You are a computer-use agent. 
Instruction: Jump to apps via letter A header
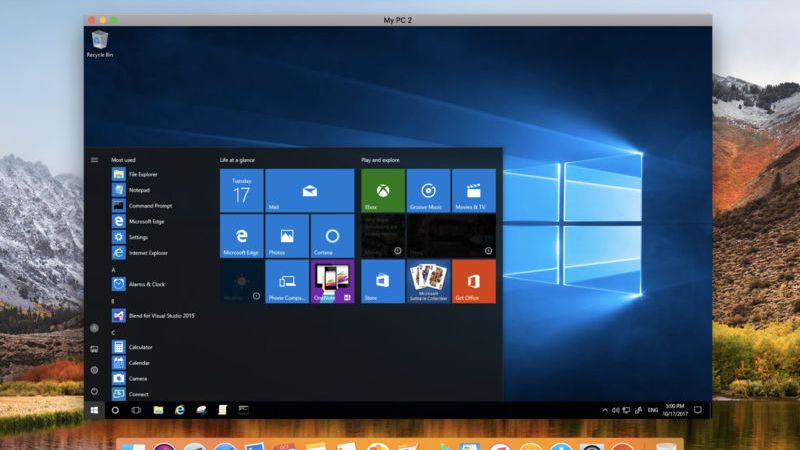pyautogui.click(x=113, y=270)
